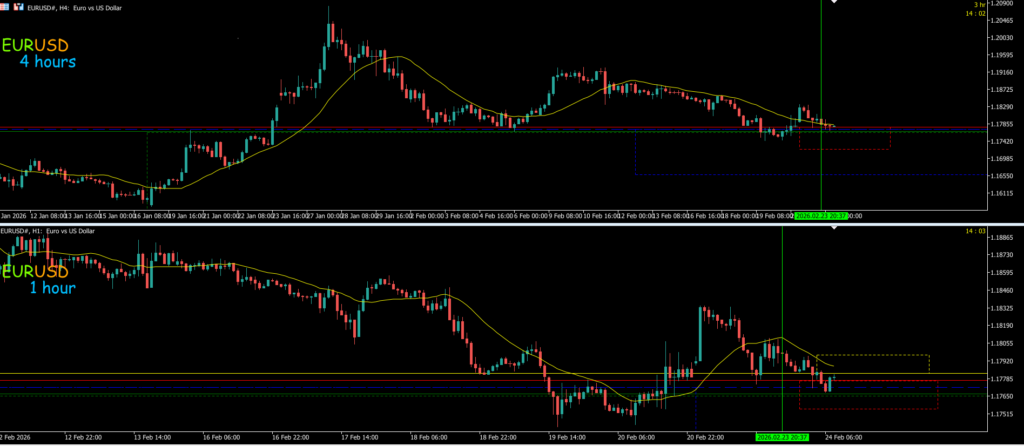Click the 1.16115 price label
Image resolution: width=1024 pixels, height=446 pixels.
1002,193
